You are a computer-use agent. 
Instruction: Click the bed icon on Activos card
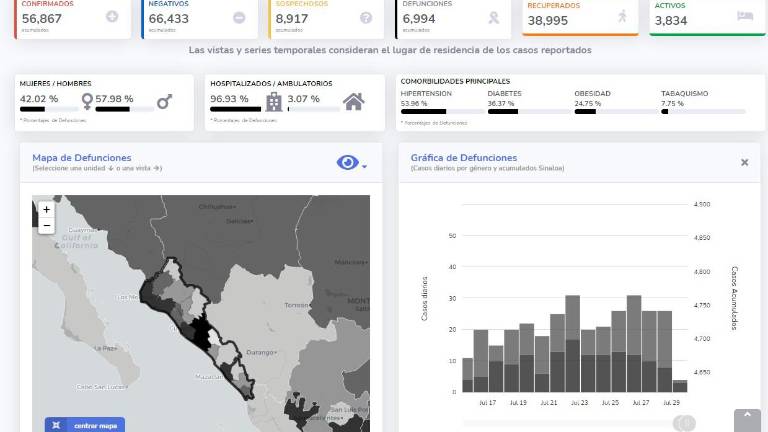click(744, 16)
